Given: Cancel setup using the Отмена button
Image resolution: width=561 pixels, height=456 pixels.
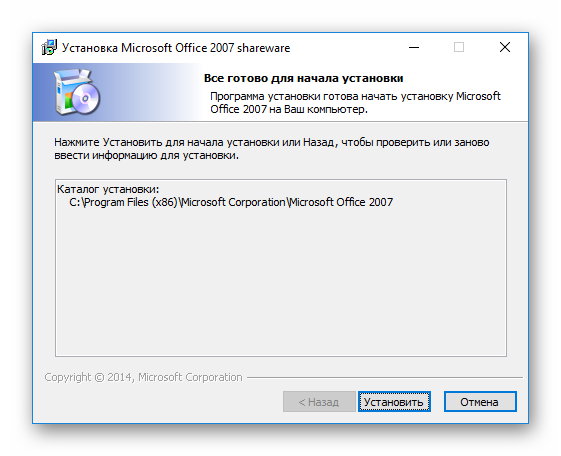Looking at the screenshot, I should pyautogui.click(x=480, y=402).
